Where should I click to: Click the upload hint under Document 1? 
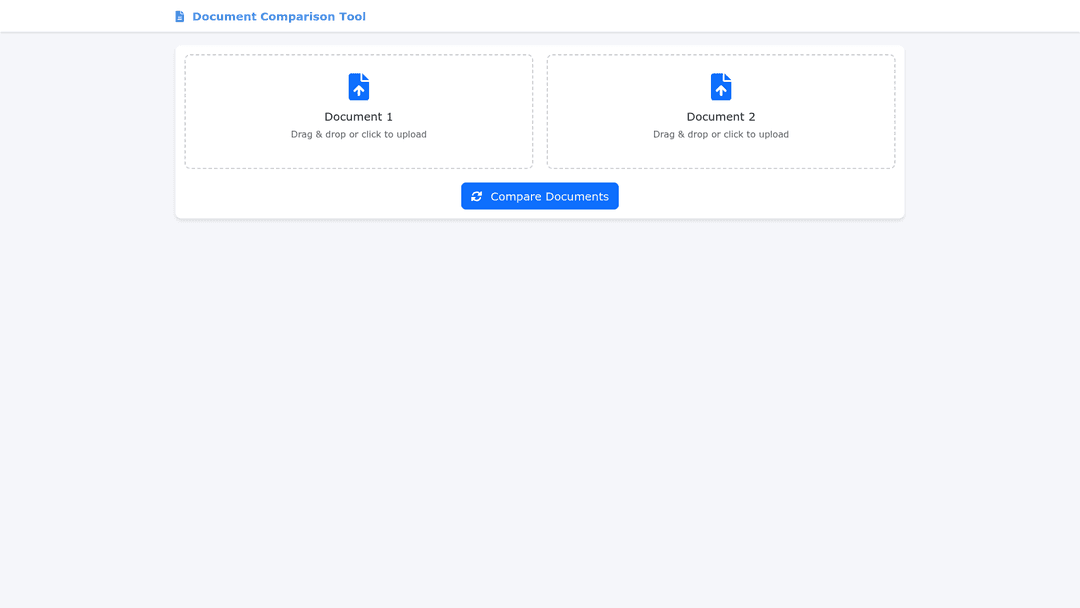click(359, 134)
